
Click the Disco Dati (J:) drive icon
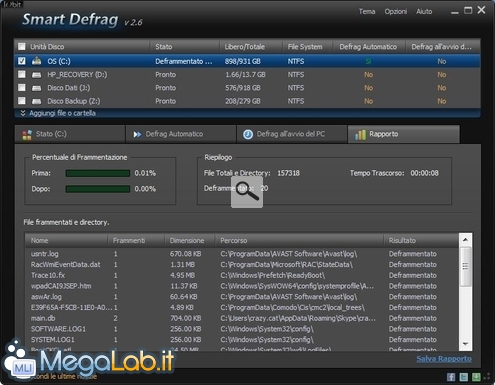click(36, 88)
